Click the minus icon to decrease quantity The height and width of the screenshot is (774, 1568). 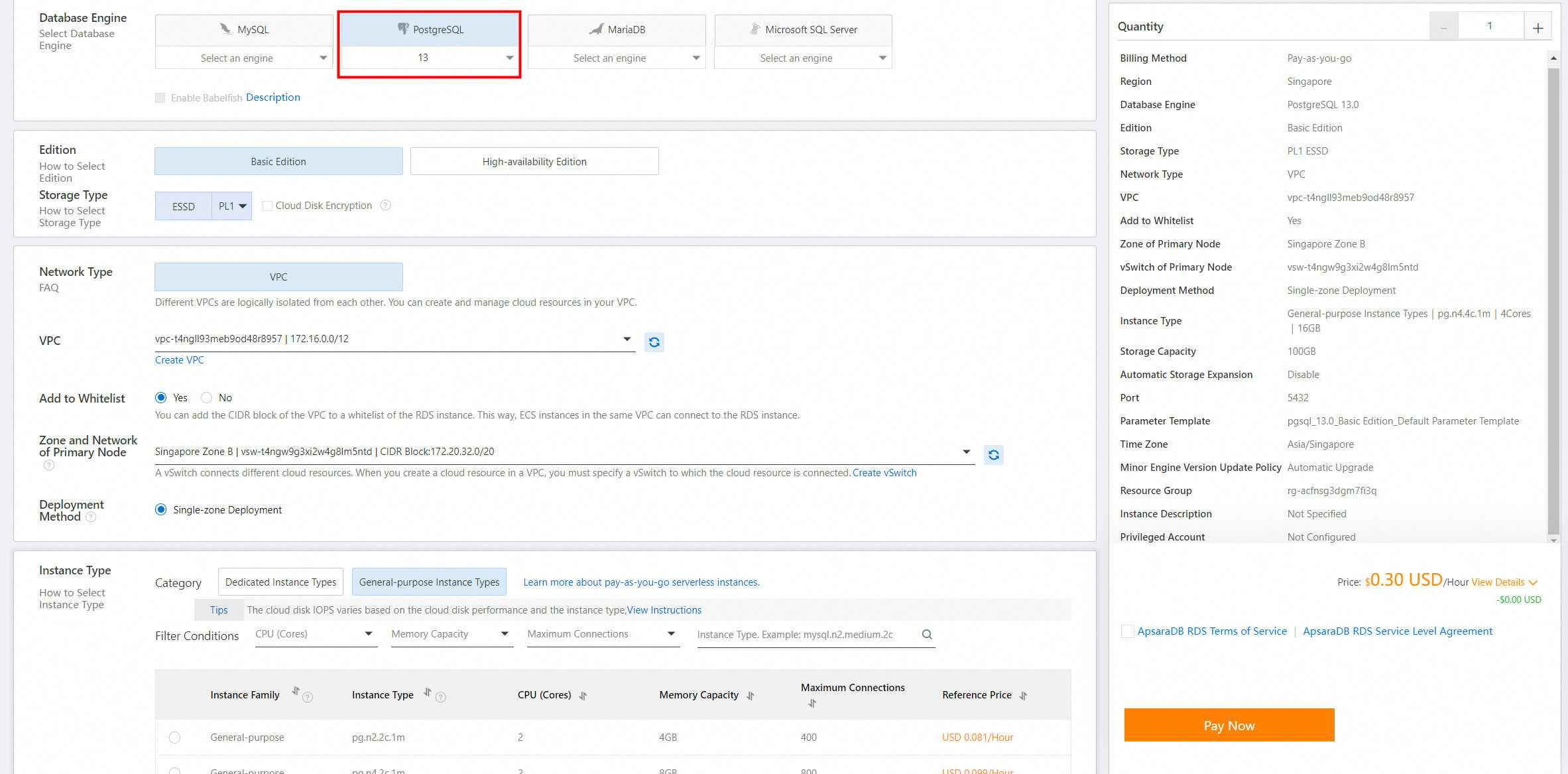pyautogui.click(x=1443, y=27)
